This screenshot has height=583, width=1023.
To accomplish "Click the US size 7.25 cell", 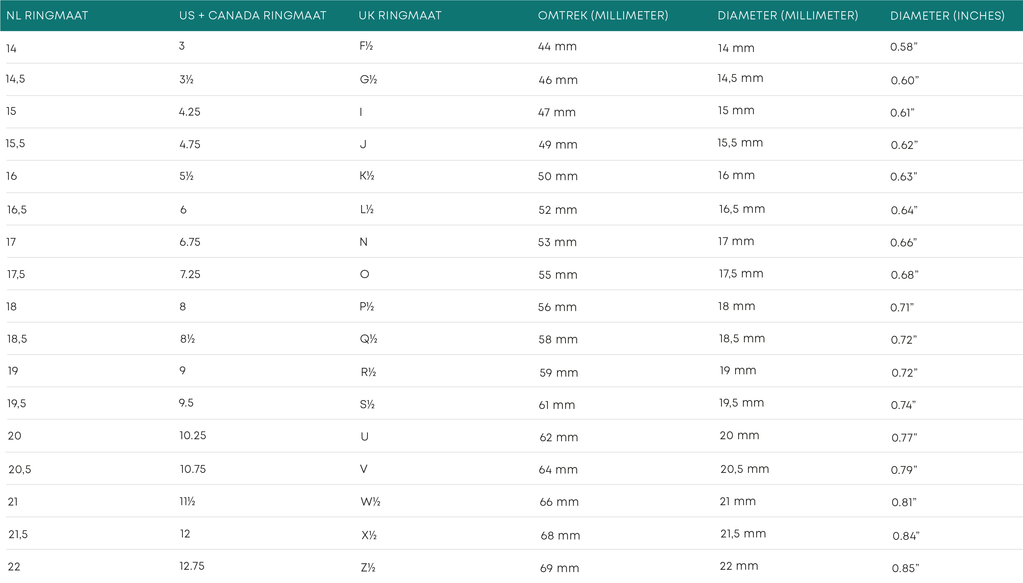I will click(190, 274).
